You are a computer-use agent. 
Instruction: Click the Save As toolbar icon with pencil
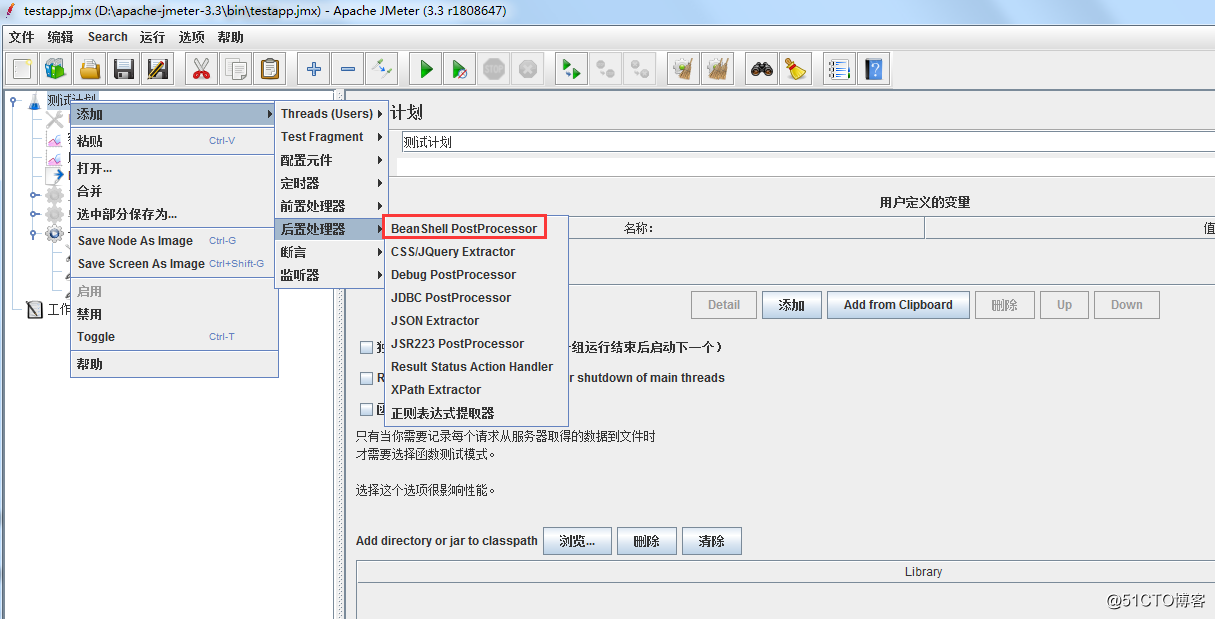[157, 69]
